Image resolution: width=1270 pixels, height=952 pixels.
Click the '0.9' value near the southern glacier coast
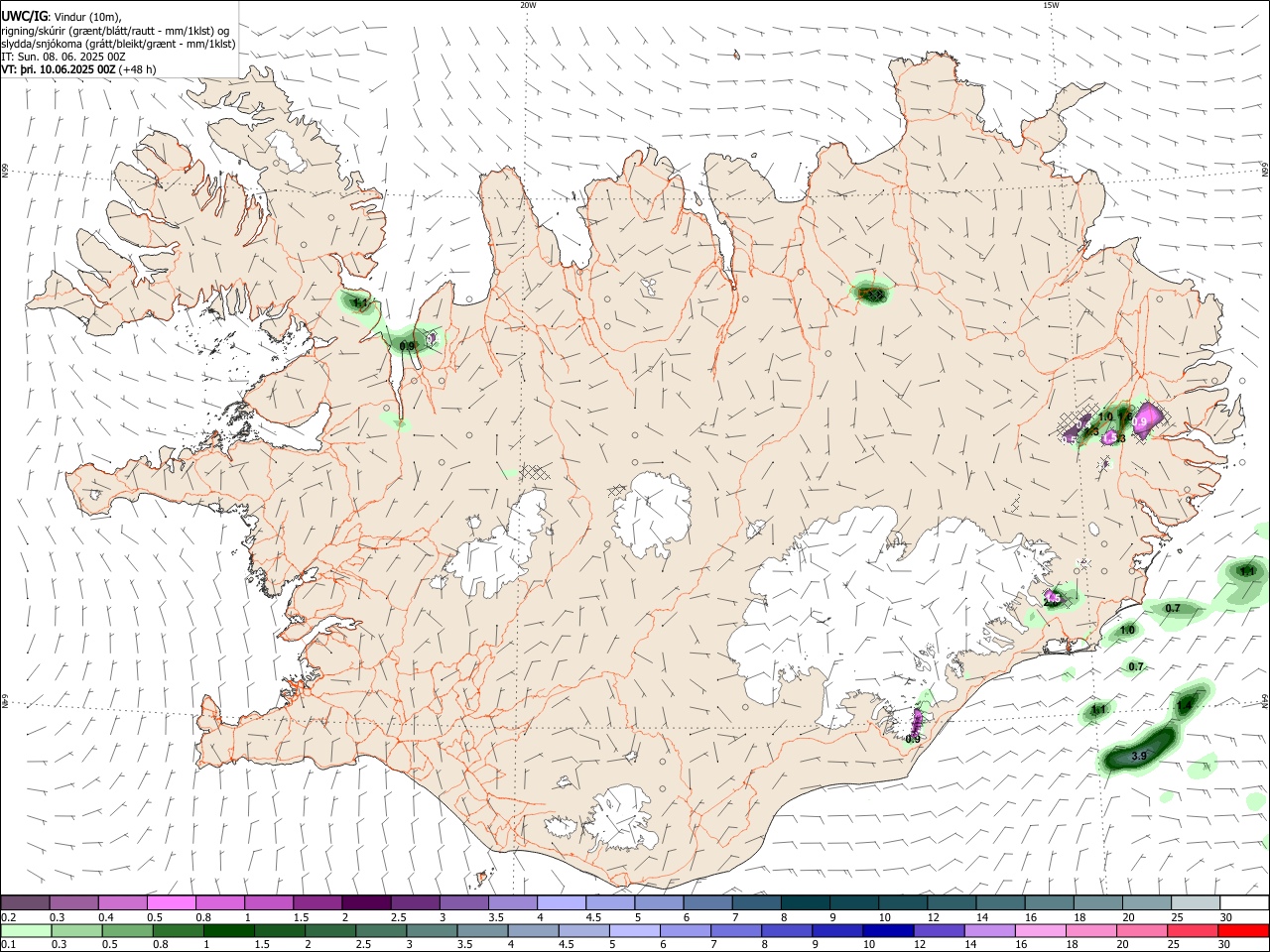pyautogui.click(x=913, y=739)
